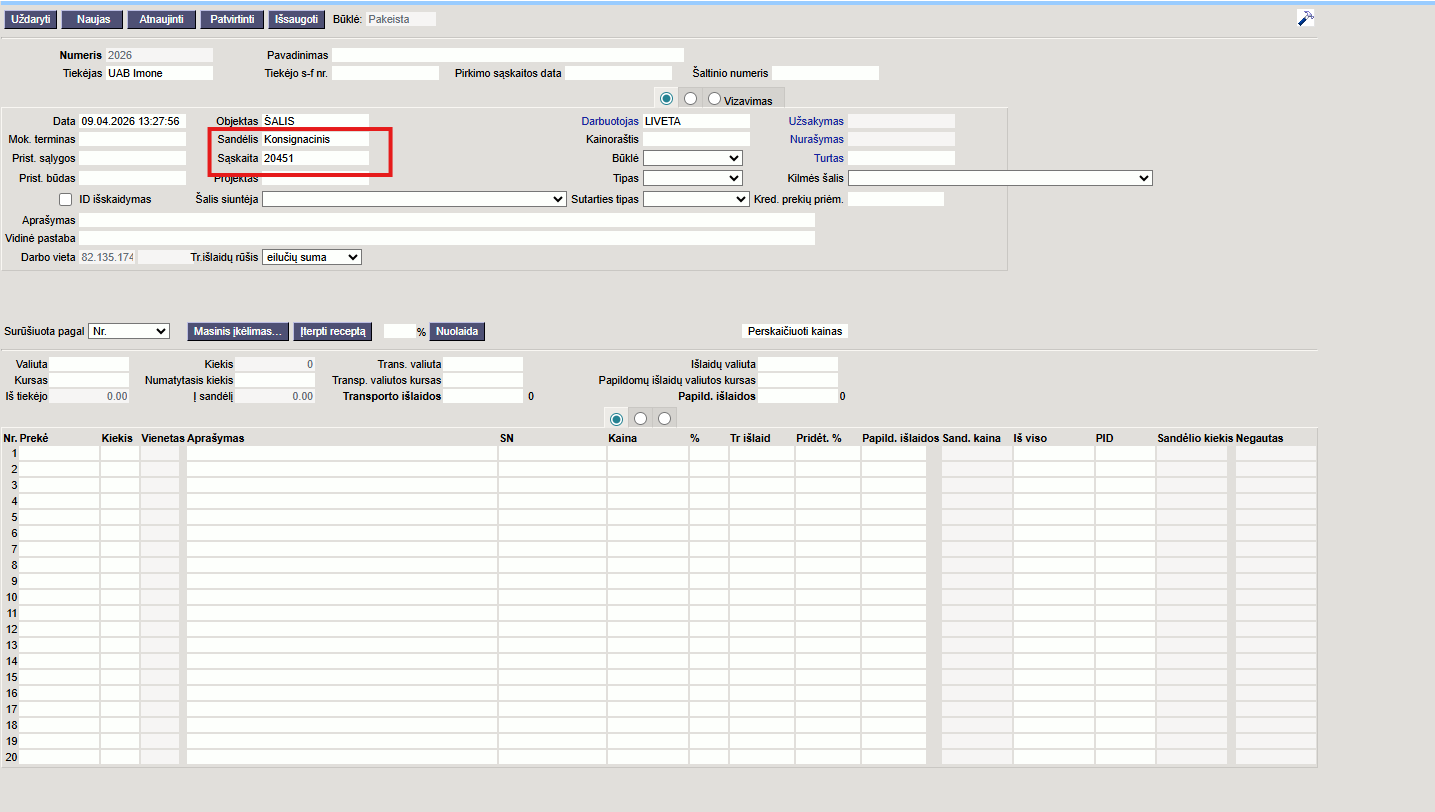The height and width of the screenshot is (812, 1435).
Task: Confirm document with Patvirtinti button
Action: tap(232, 19)
